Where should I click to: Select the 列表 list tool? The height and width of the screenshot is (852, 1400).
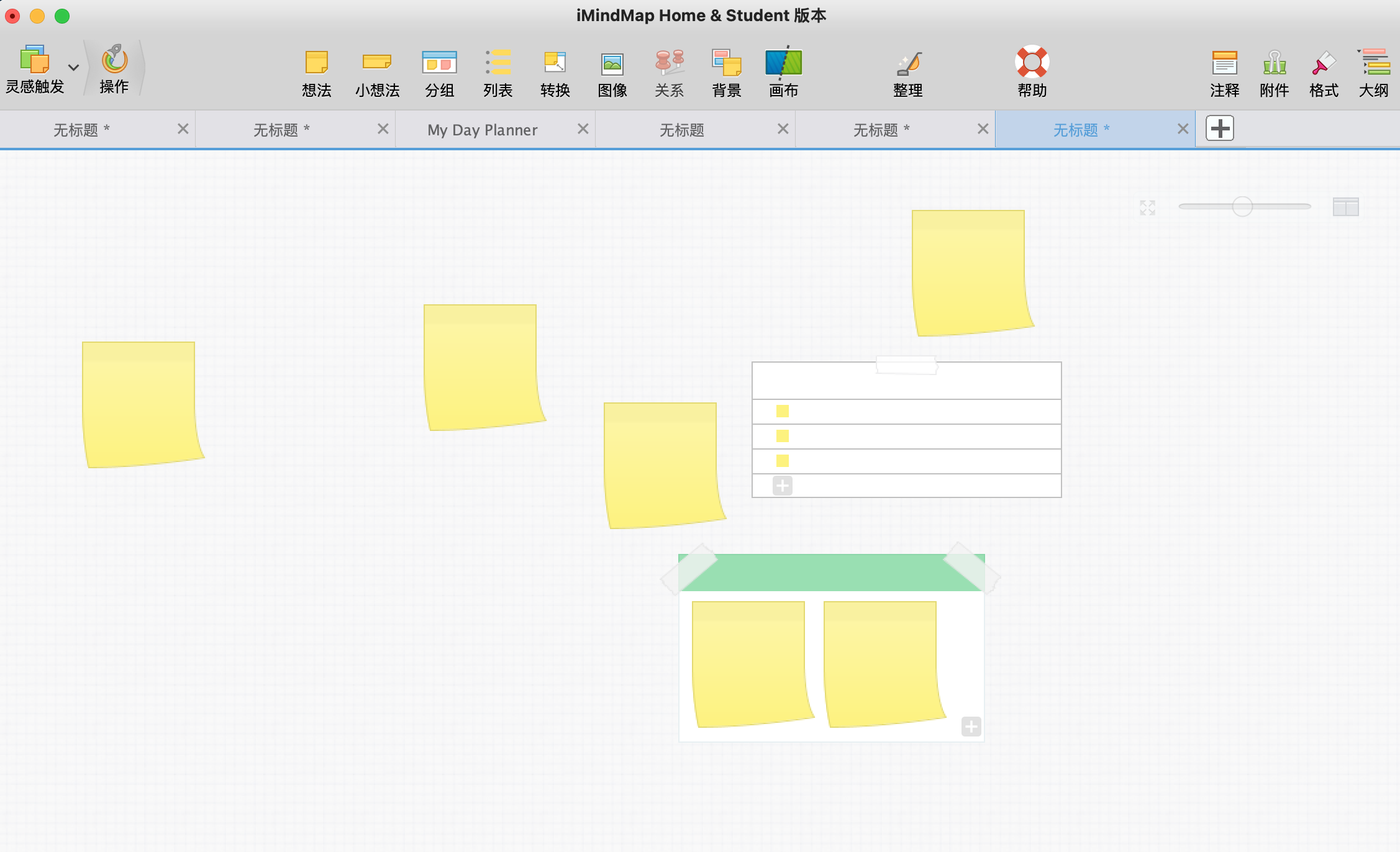(x=498, y=63)
